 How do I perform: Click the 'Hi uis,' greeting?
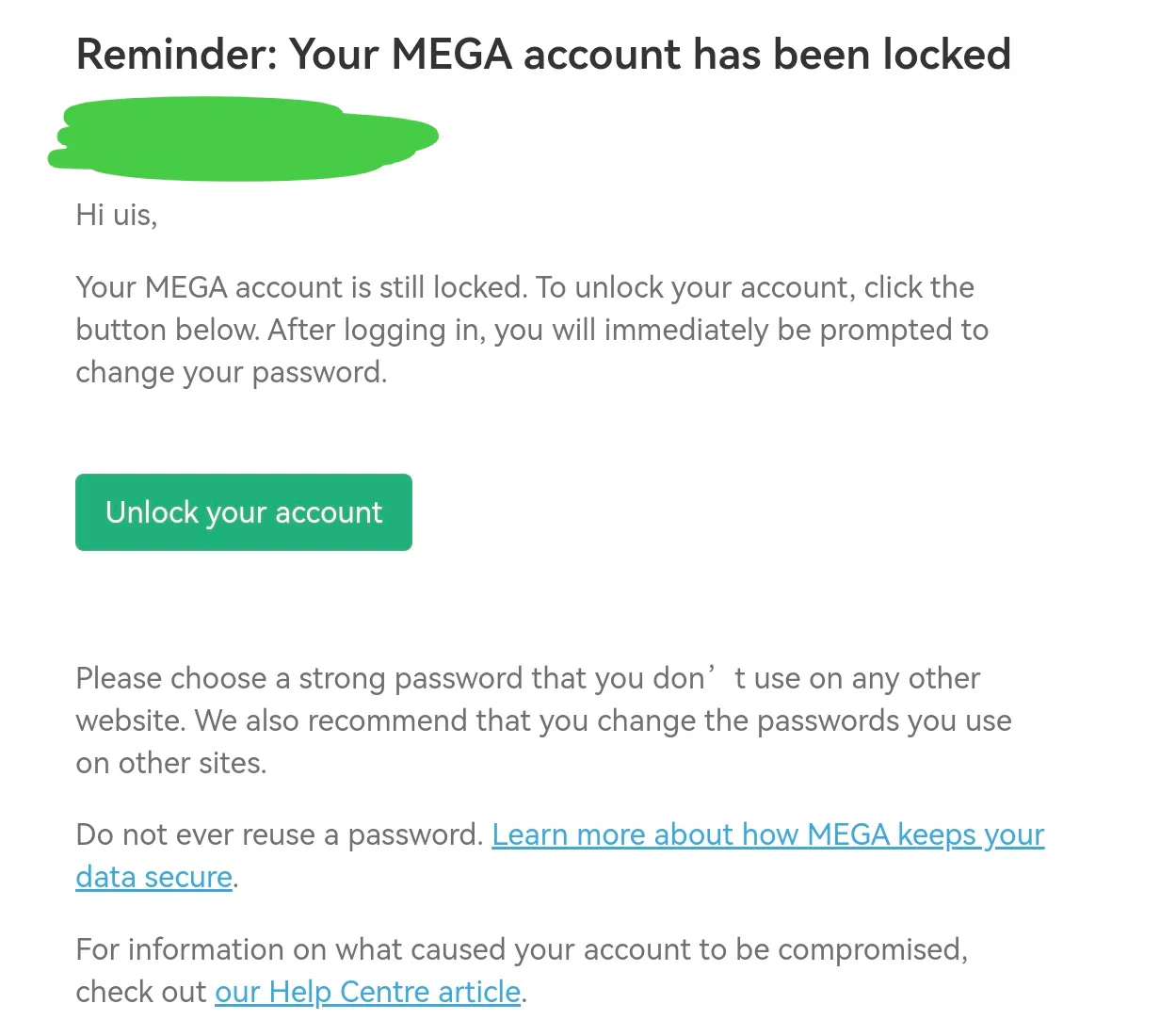pyautogui.click(x=116, y=216)
